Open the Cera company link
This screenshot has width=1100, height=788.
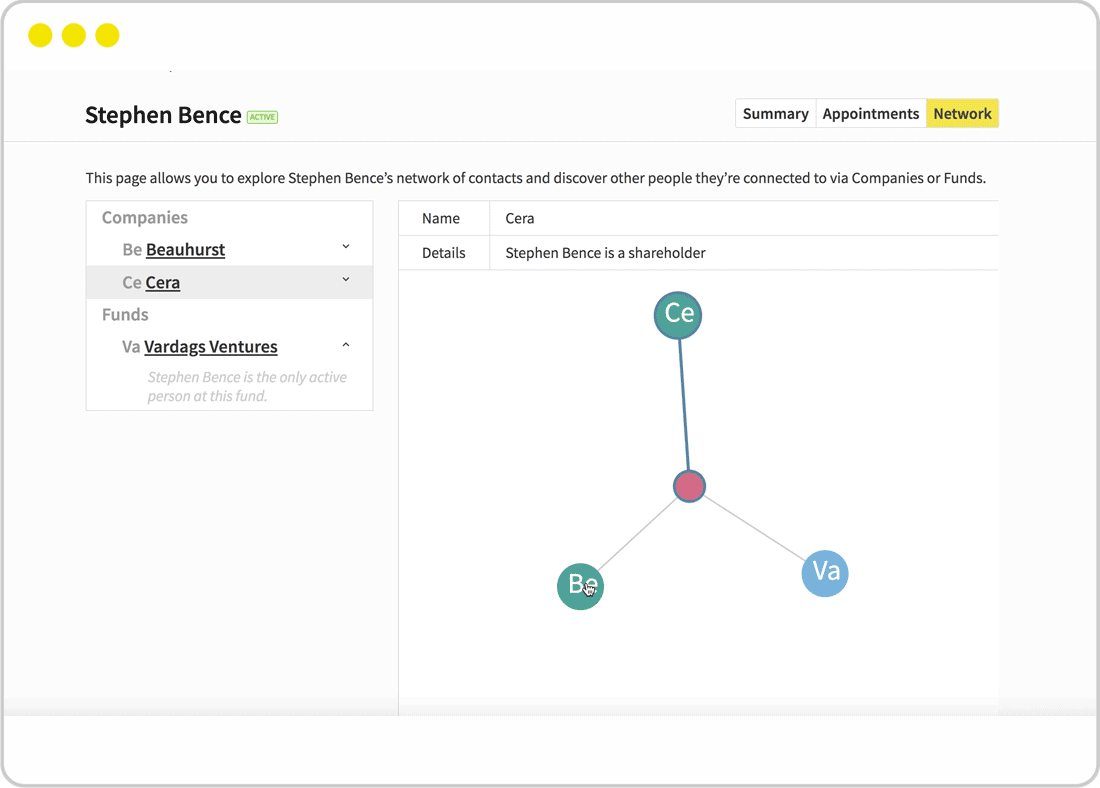[163, 283]
